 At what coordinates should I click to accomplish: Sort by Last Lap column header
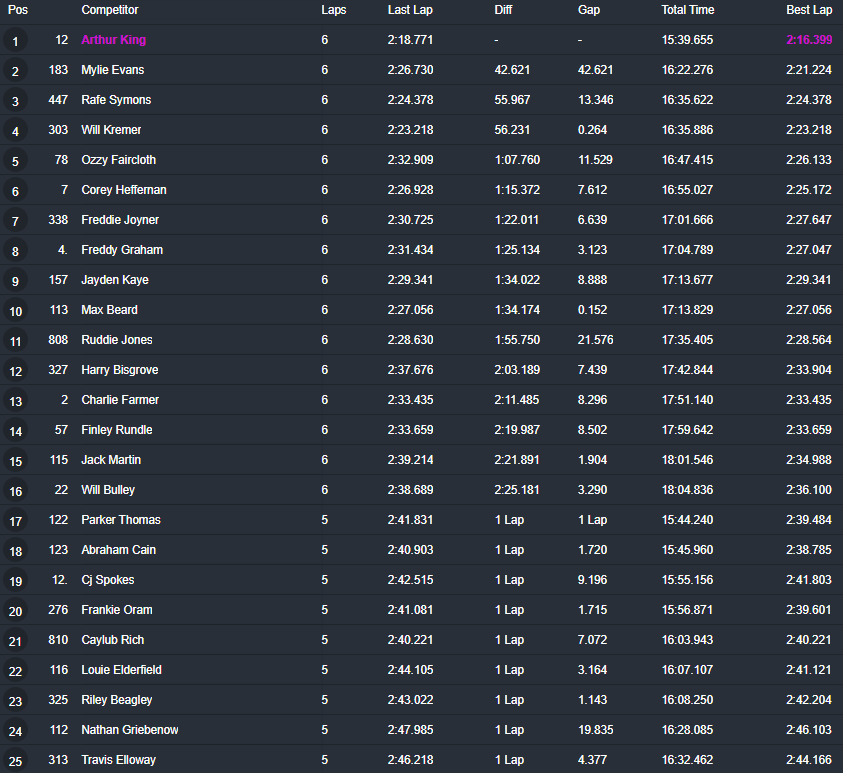[410, 10]
